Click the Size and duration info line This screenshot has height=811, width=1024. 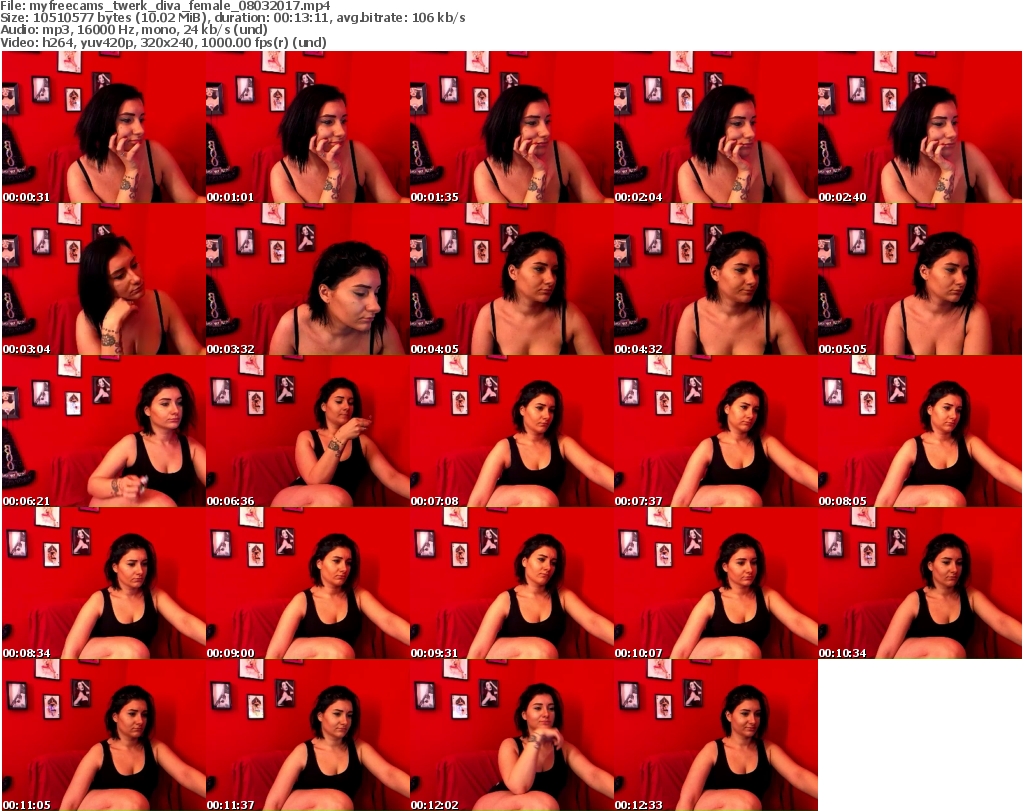click(232, 18)
